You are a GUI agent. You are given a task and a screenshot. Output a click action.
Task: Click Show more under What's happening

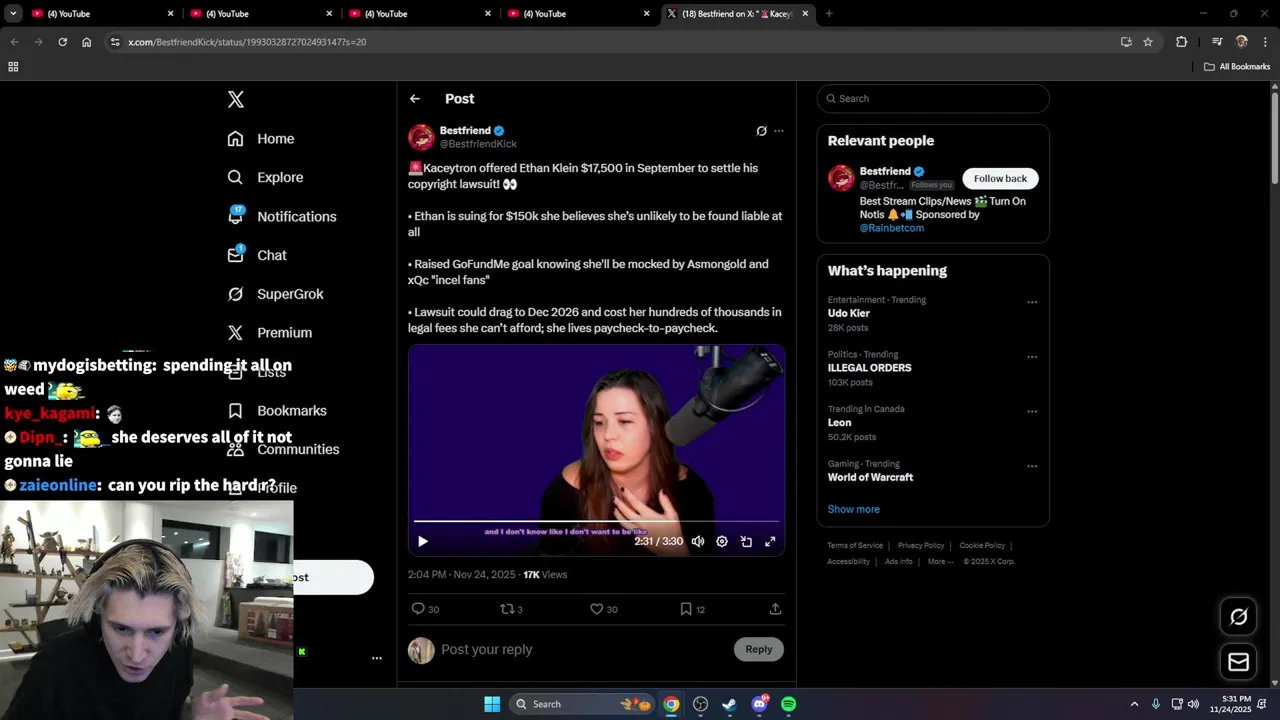pyautogui.click(x=853, y=510)
